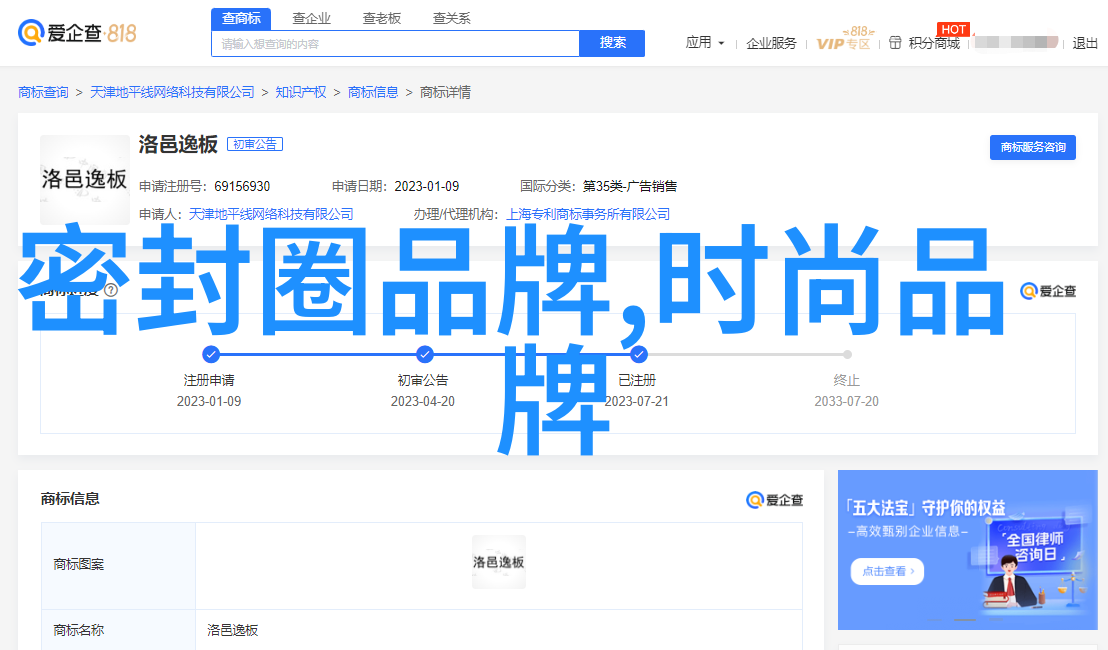
Task: Click 退出 to log out
Action: 1085,43
